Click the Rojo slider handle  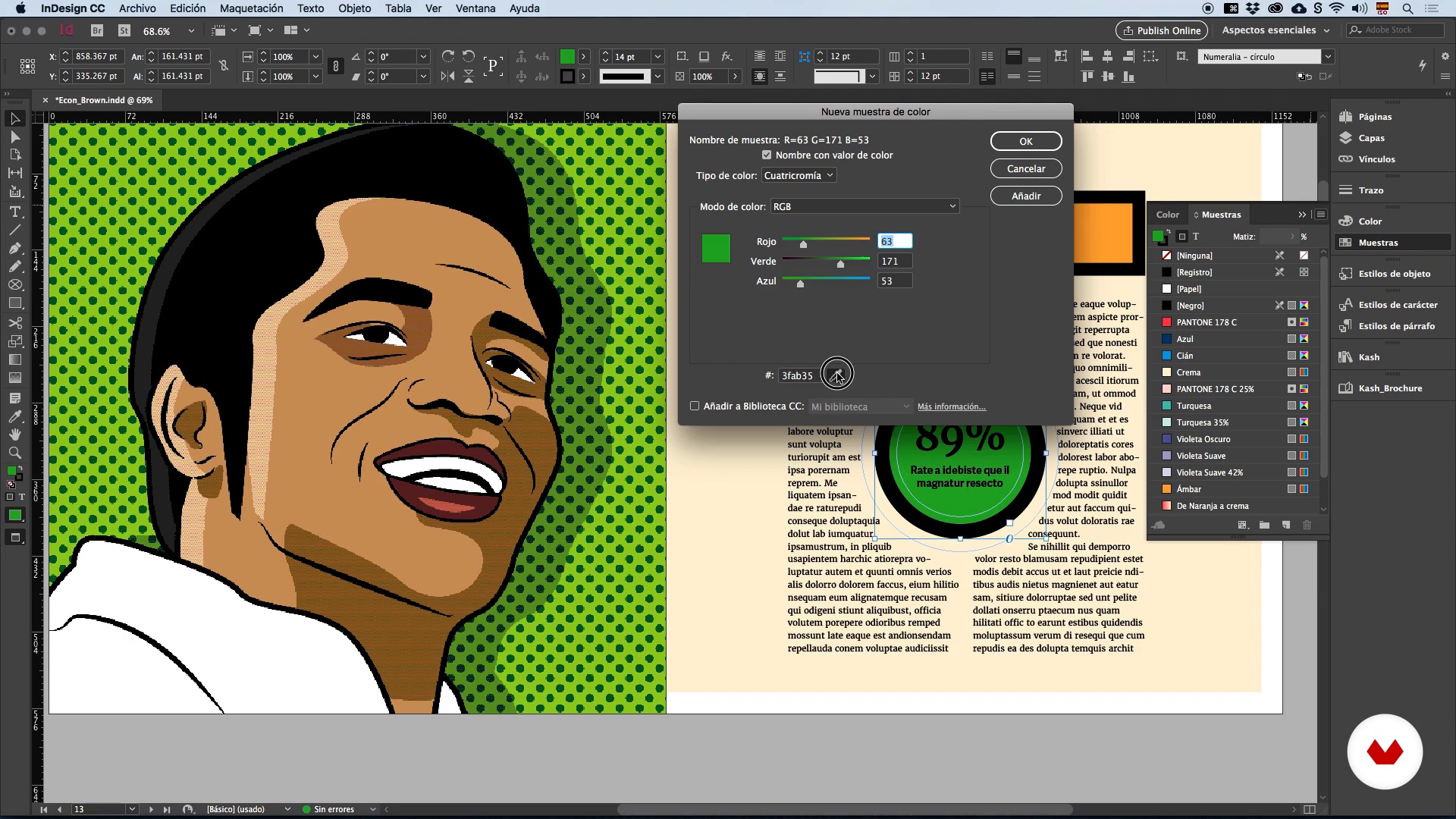click(x=803, y=244)
